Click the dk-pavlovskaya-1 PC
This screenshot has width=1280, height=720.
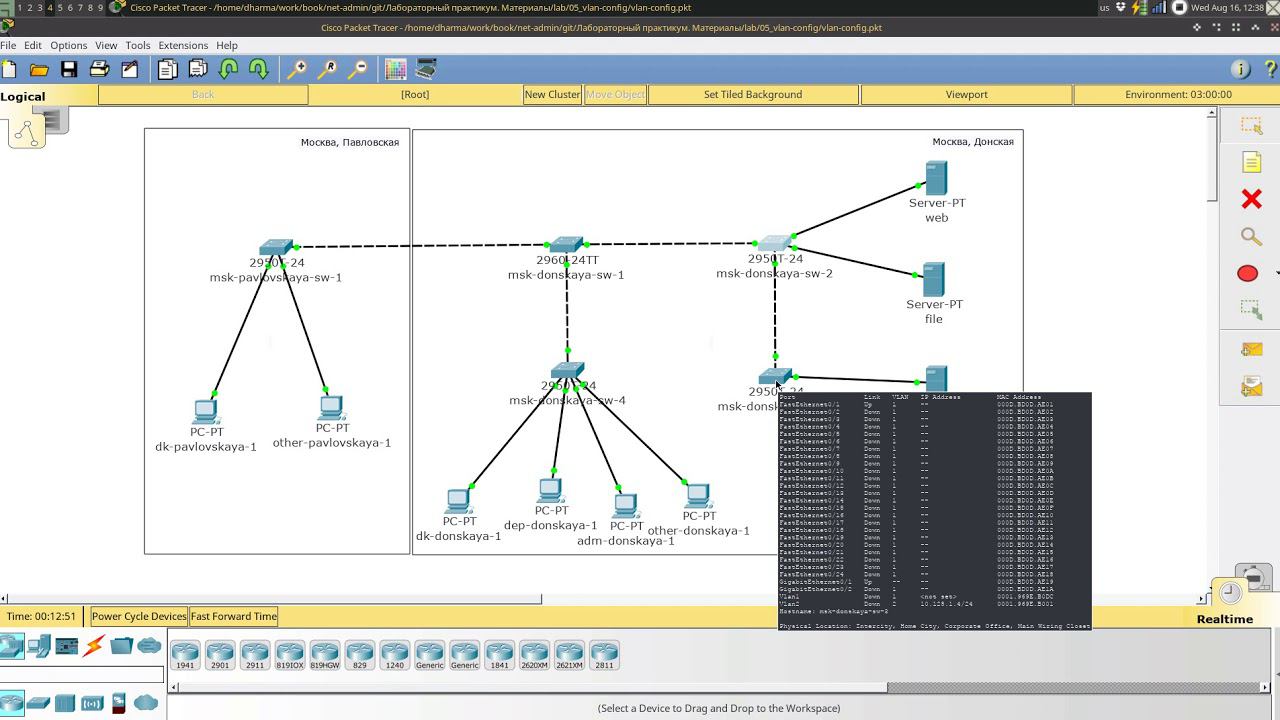point(206,412)
